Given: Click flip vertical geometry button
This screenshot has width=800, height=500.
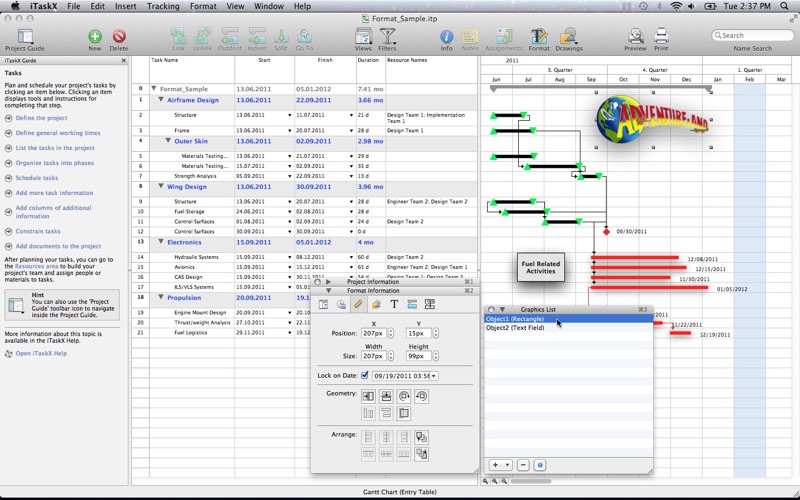Looking at the screenshot, I should tap(386, 396).
